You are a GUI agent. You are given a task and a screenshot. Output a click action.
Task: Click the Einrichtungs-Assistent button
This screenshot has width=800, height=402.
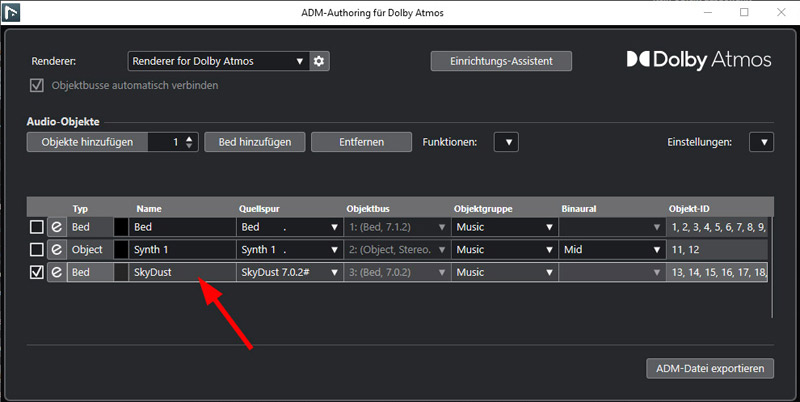point(501,61)
